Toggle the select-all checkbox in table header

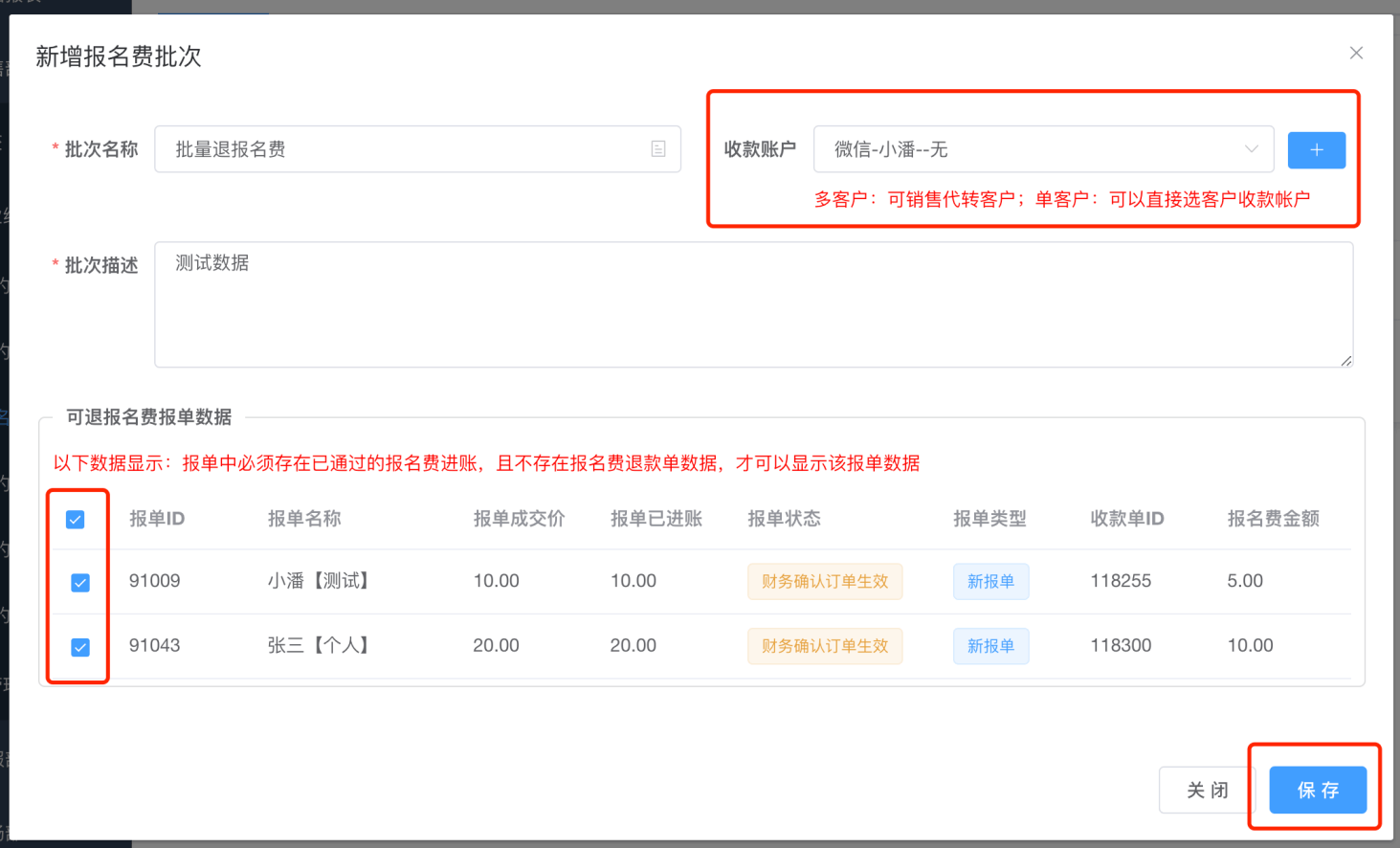point(76,520)
